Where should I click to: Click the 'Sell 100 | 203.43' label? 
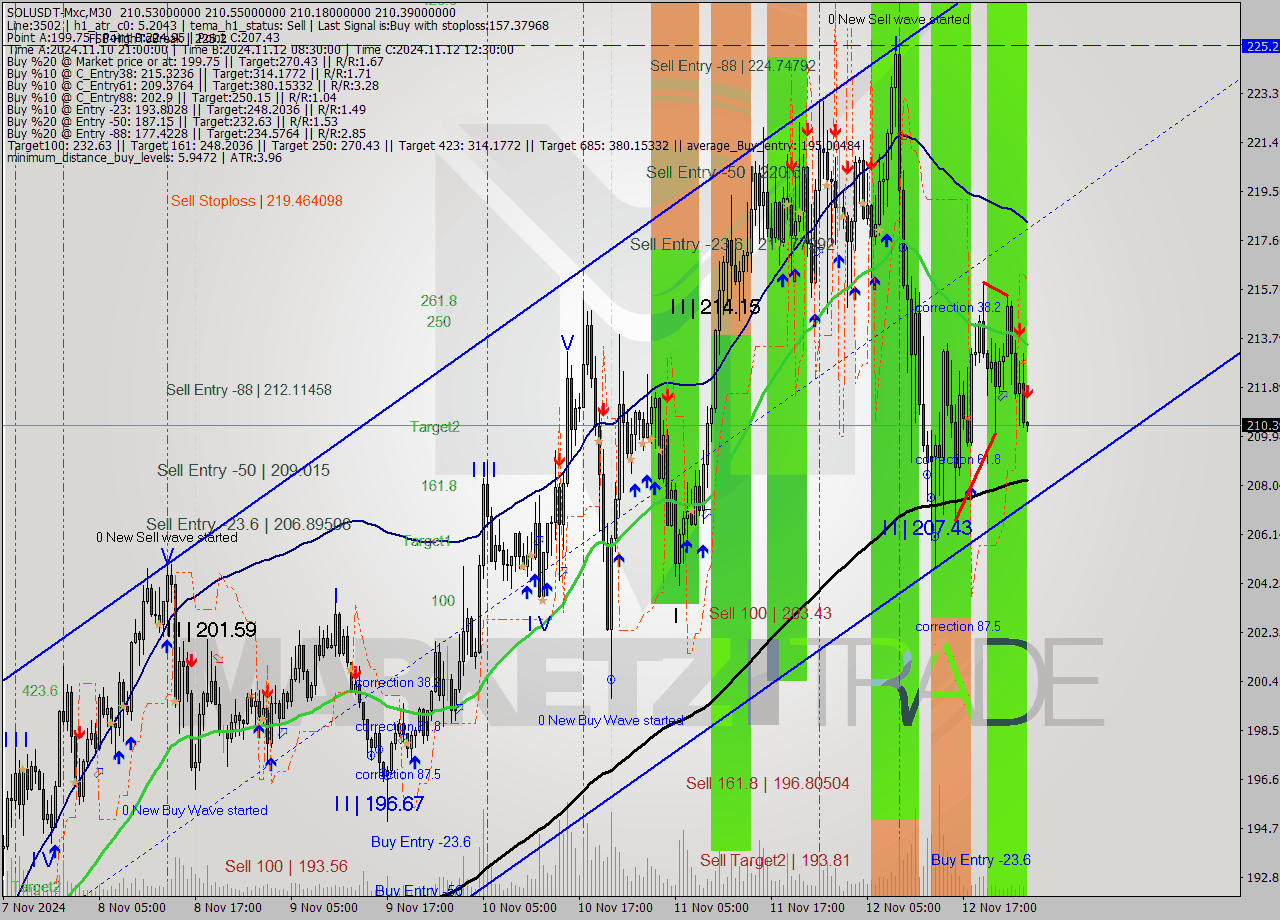770,613
